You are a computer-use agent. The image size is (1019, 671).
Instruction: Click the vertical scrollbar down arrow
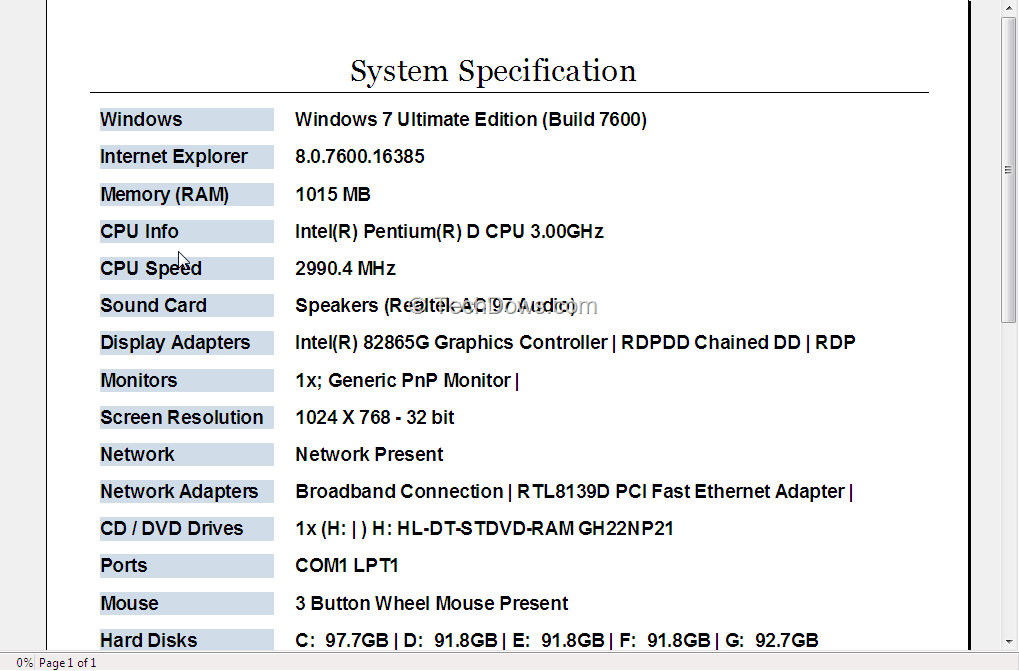coord(1009,642)
